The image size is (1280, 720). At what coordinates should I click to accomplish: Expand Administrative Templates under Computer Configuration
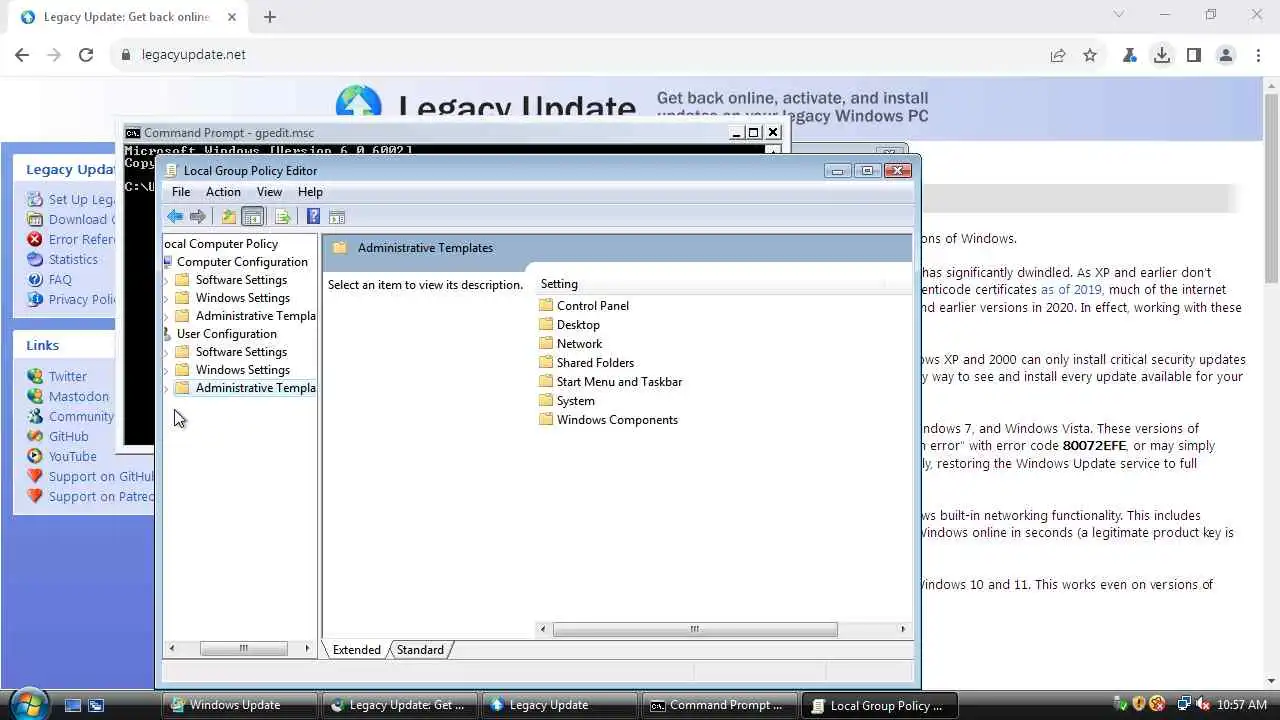tap(166, 316)
